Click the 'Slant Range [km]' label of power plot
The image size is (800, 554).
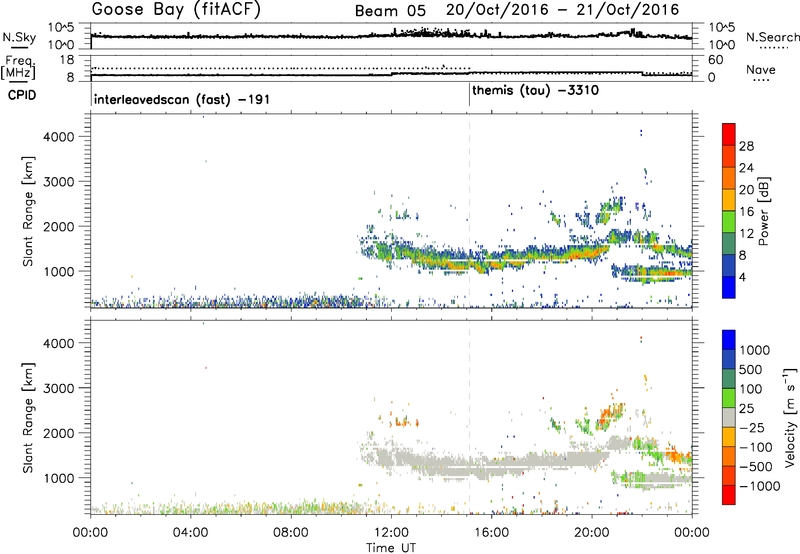point(29,211)
